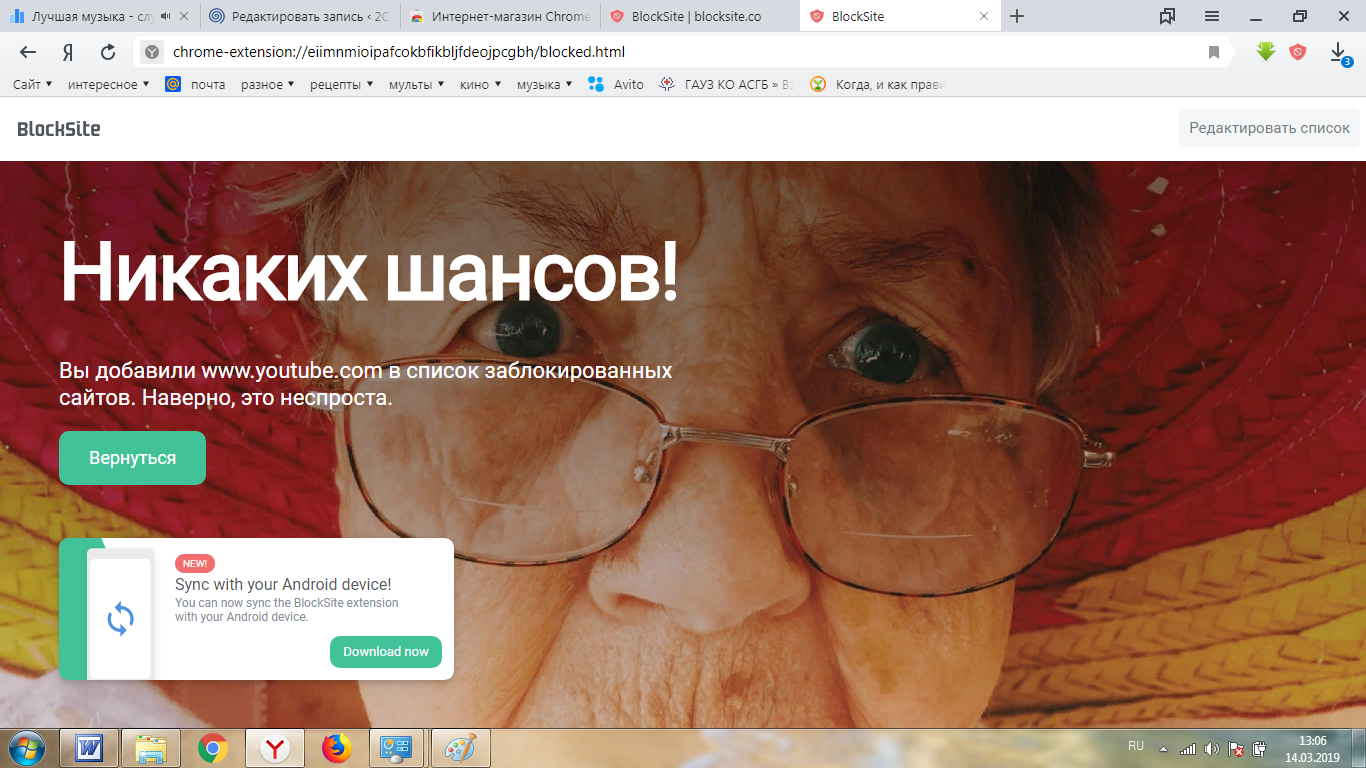The image size is (1366, 768).
Task: Launch Microsoft Word from the taskbar
Action: point(90,748)
